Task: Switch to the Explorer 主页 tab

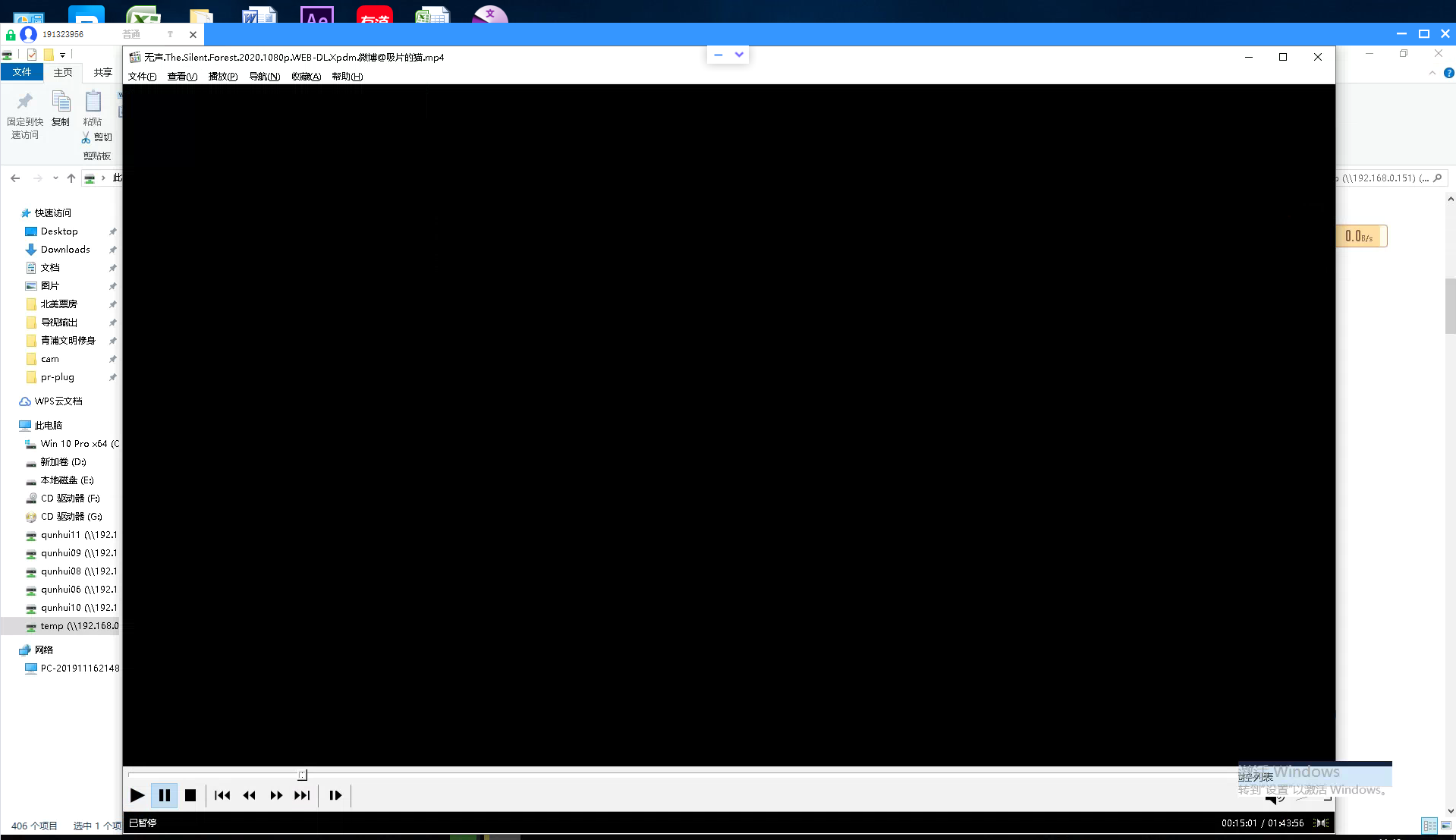Action: click(63, 72)
